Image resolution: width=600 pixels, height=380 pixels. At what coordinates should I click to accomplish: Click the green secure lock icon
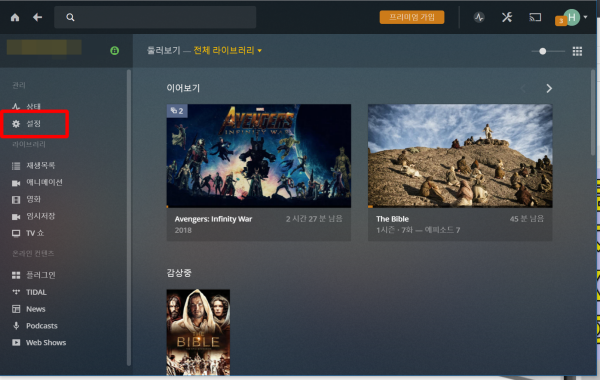point(114,51)
